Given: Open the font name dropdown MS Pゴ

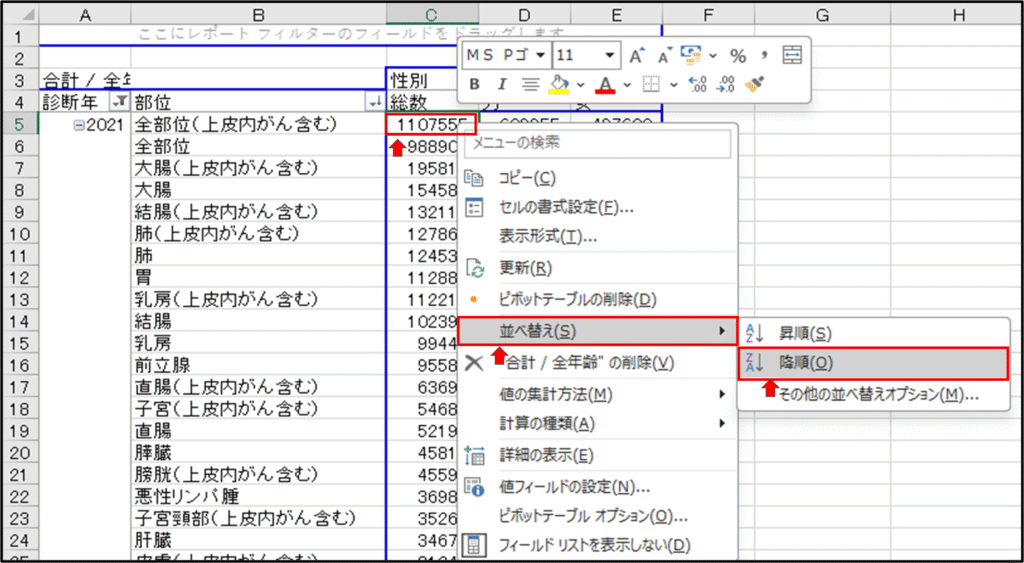Looking at the screenshot, I should tap(540, 56).
